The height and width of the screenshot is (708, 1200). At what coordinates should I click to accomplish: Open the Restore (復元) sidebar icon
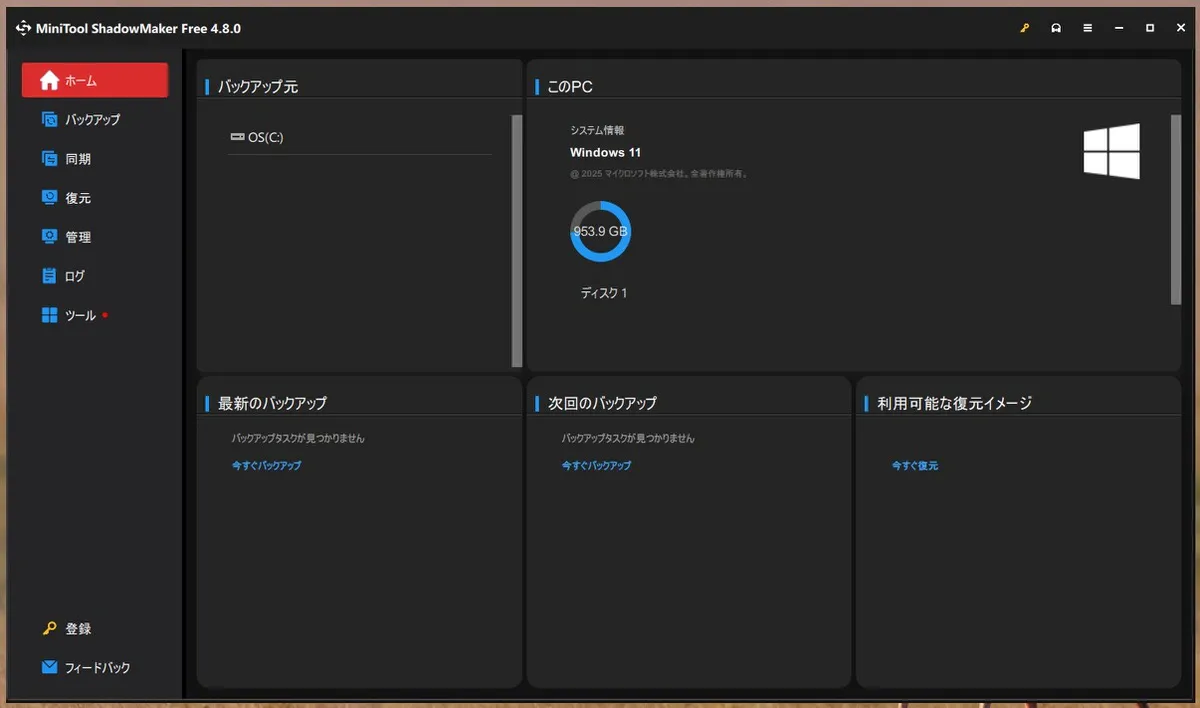(49, 198)
